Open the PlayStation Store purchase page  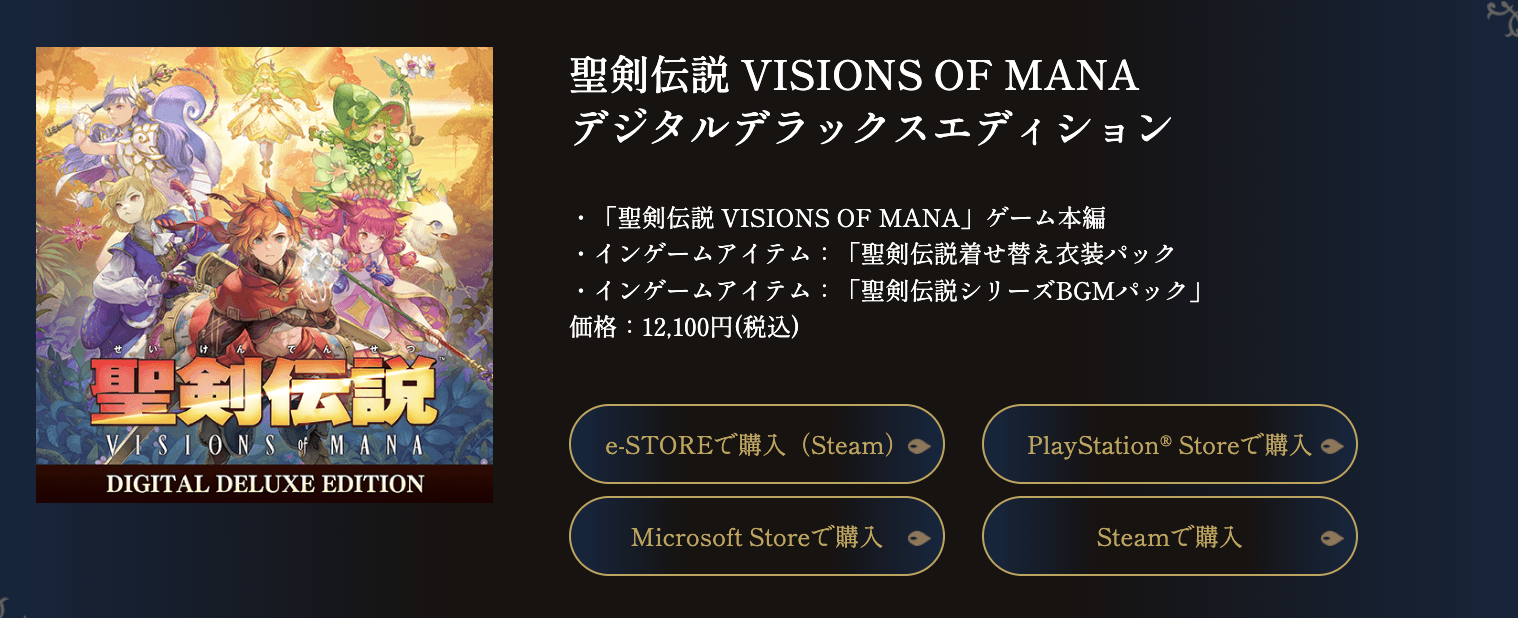1168,446
